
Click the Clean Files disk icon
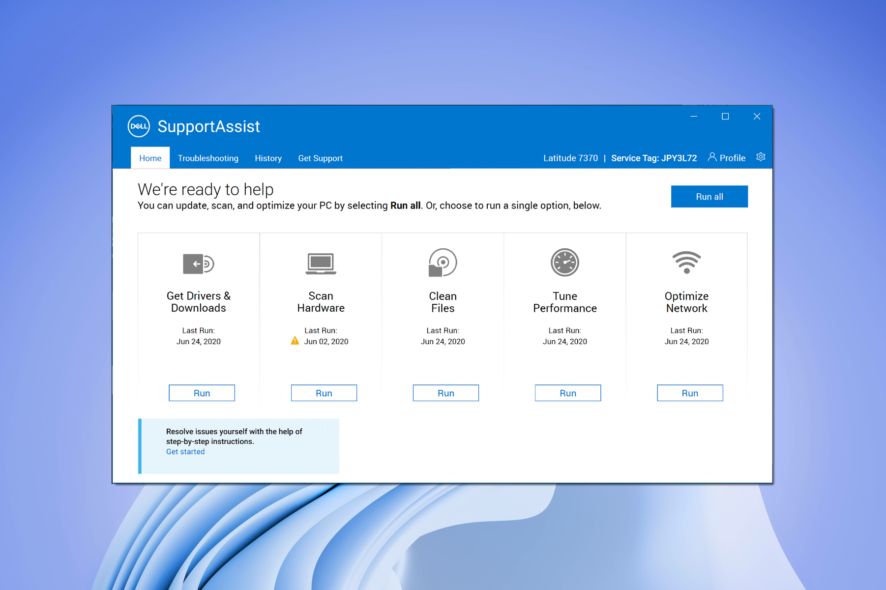442,263
